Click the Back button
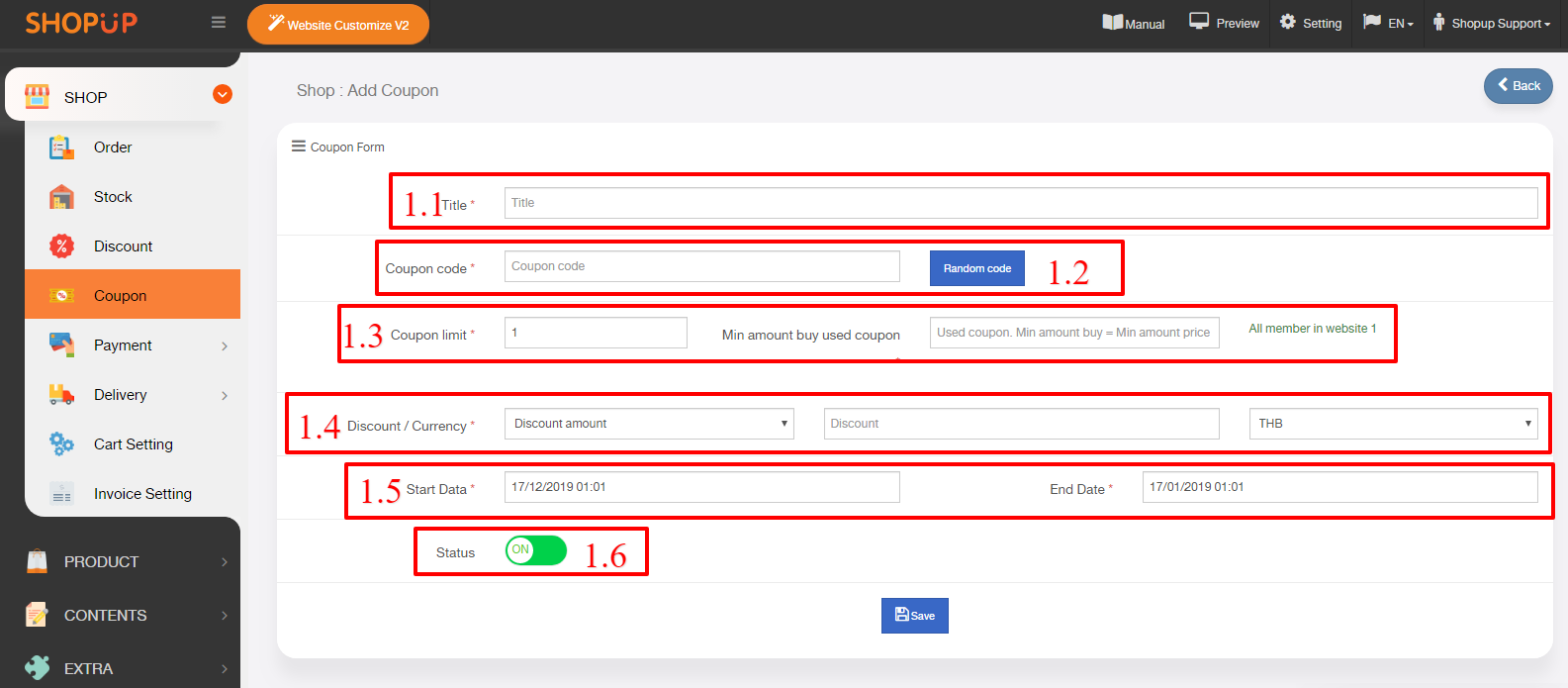 (1518, 86)
